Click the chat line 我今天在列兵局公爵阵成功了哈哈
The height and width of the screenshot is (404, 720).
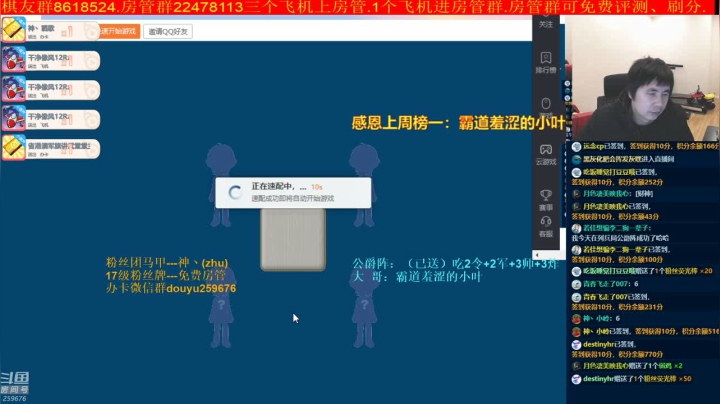[620, 238]
